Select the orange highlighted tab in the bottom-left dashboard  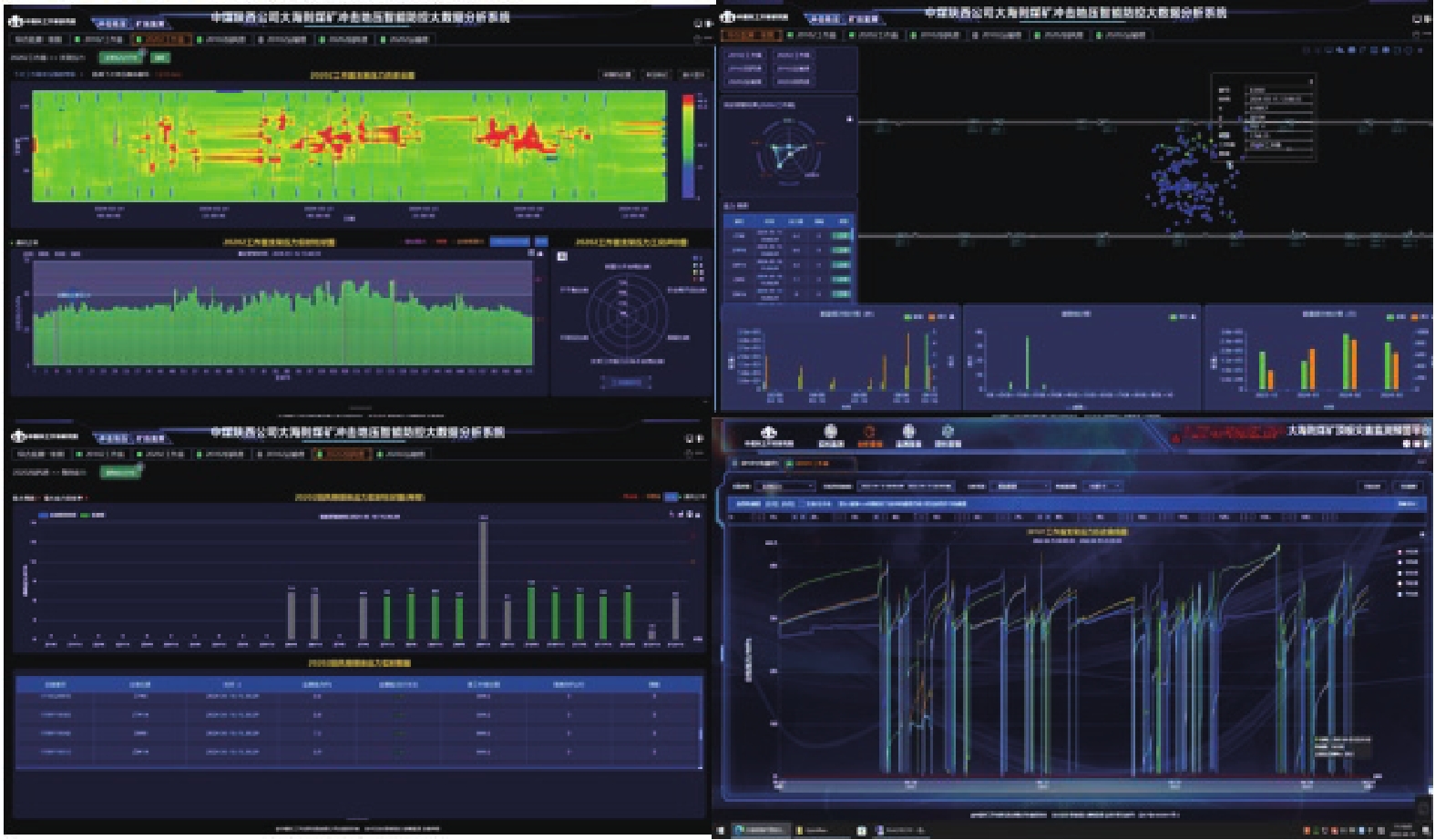pos(341,454)
